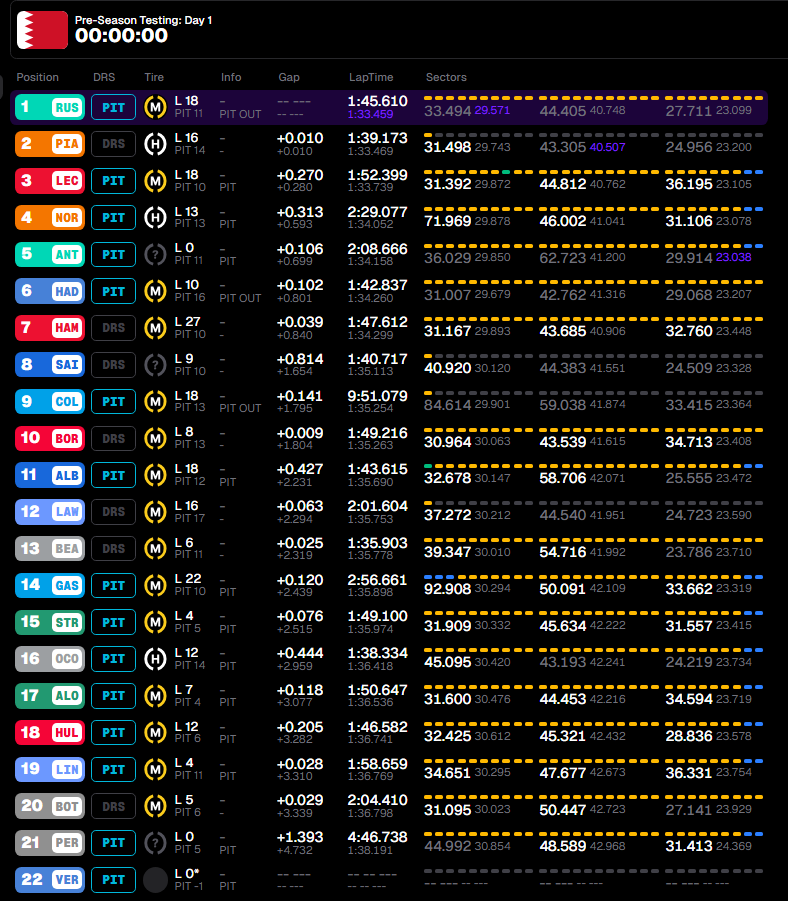Select the position 7 HAM driver badge
788x901 pixels.
click(50, 328)
